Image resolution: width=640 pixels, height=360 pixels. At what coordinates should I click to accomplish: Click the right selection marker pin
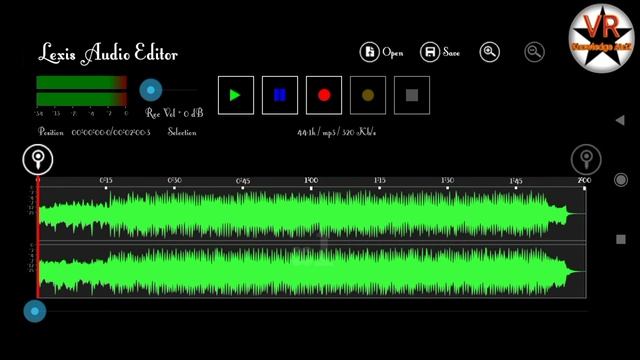click(586, 159)
